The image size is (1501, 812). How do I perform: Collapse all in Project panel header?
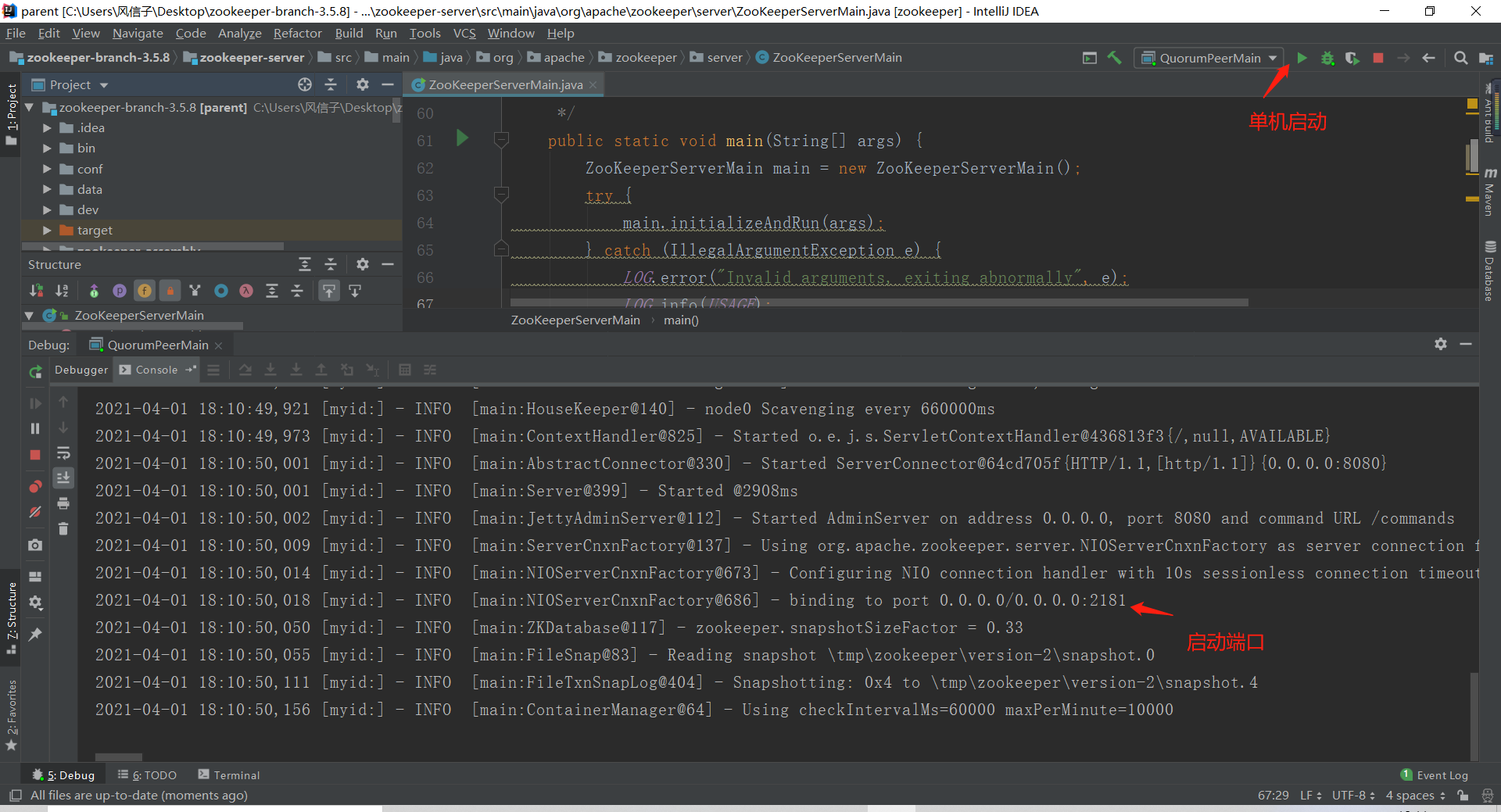click(331, 84)
